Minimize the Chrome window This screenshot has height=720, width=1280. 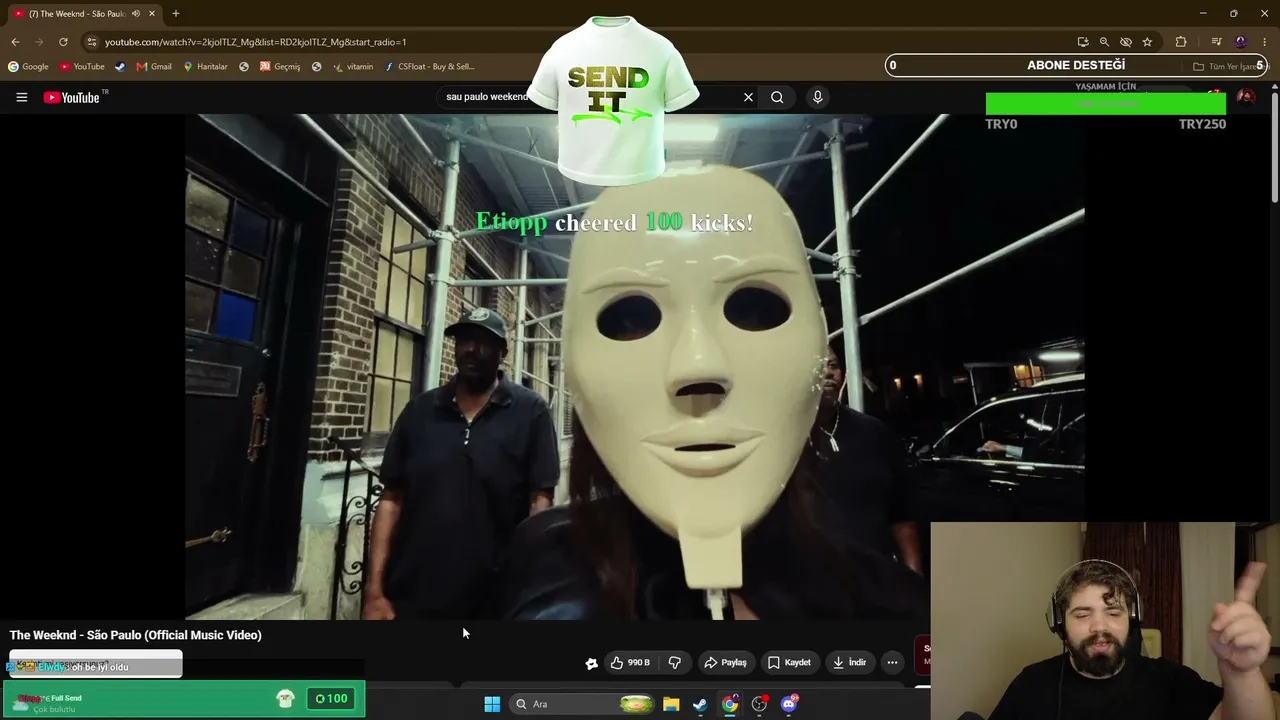coord(1203,14)
